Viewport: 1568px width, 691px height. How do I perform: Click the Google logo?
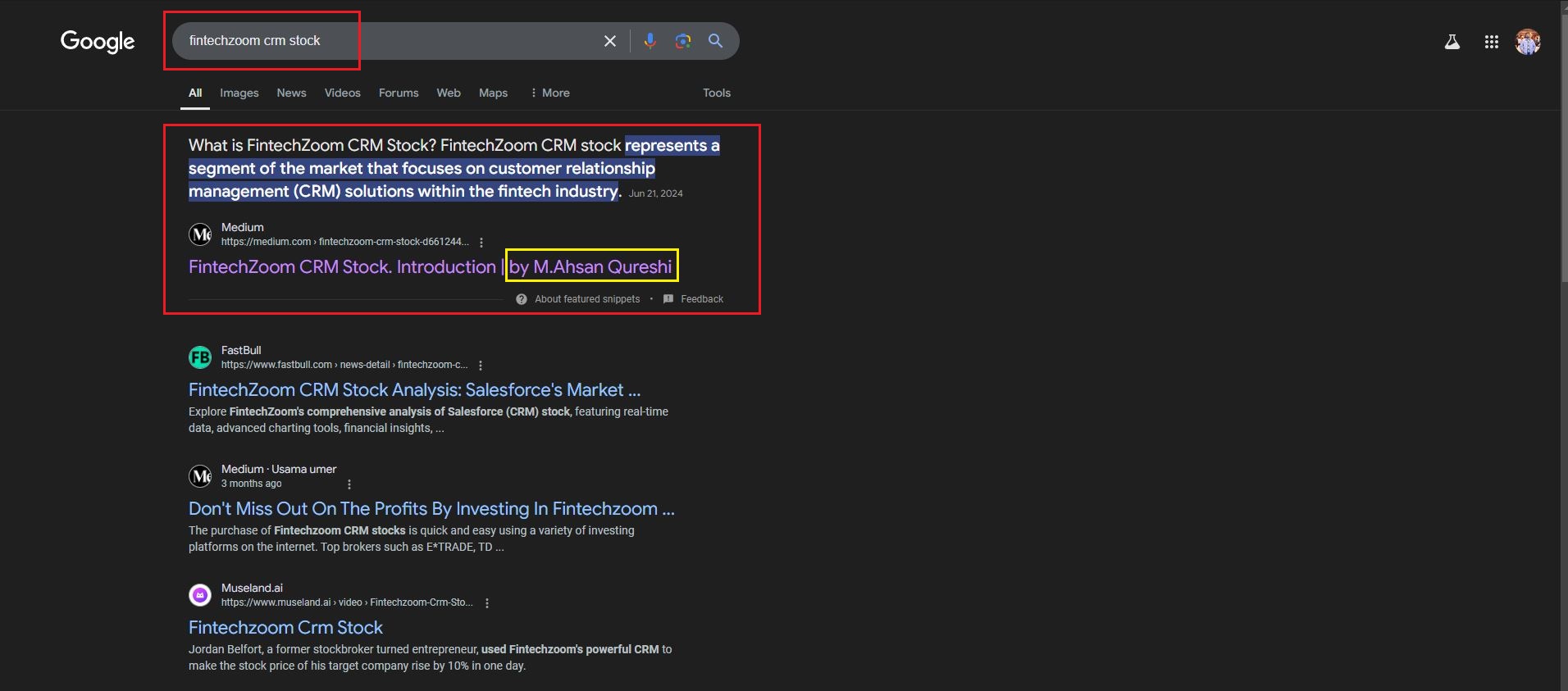point(98,41)
